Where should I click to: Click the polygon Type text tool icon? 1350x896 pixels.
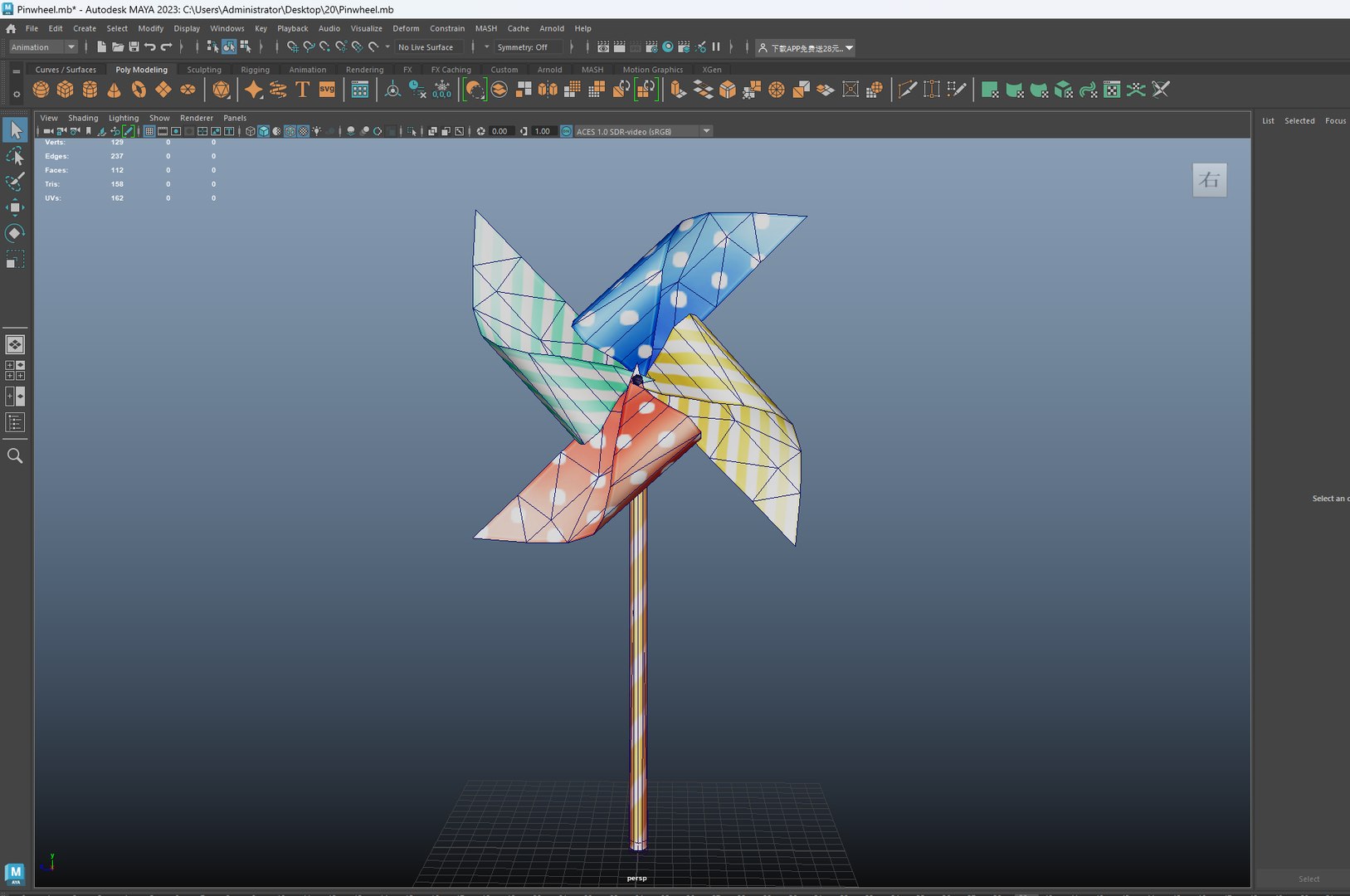(303, 90)
